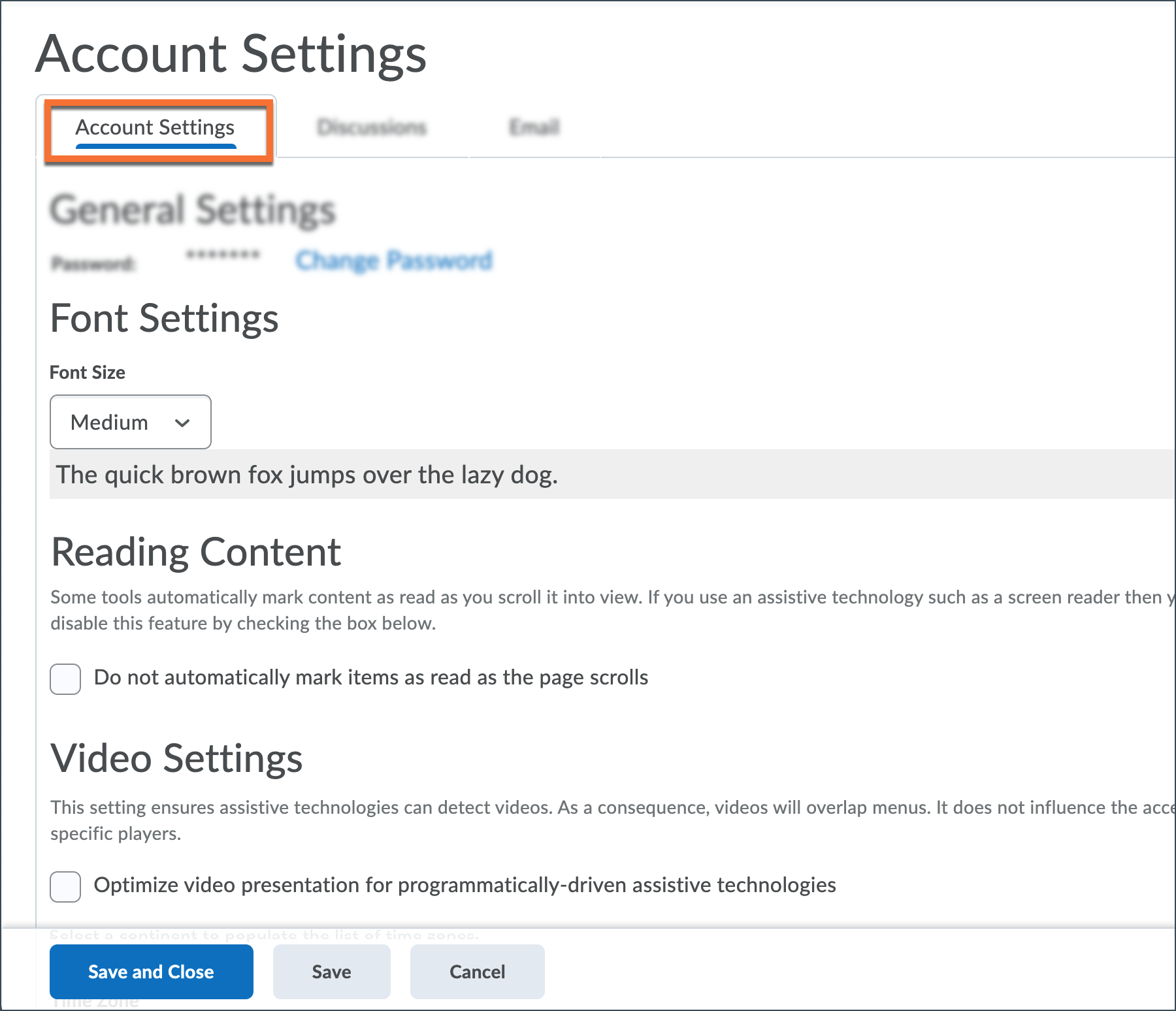Viewport: 1176px width, 1011px height.
Task: Click the Video Settings heading
Action: (177, 759)
